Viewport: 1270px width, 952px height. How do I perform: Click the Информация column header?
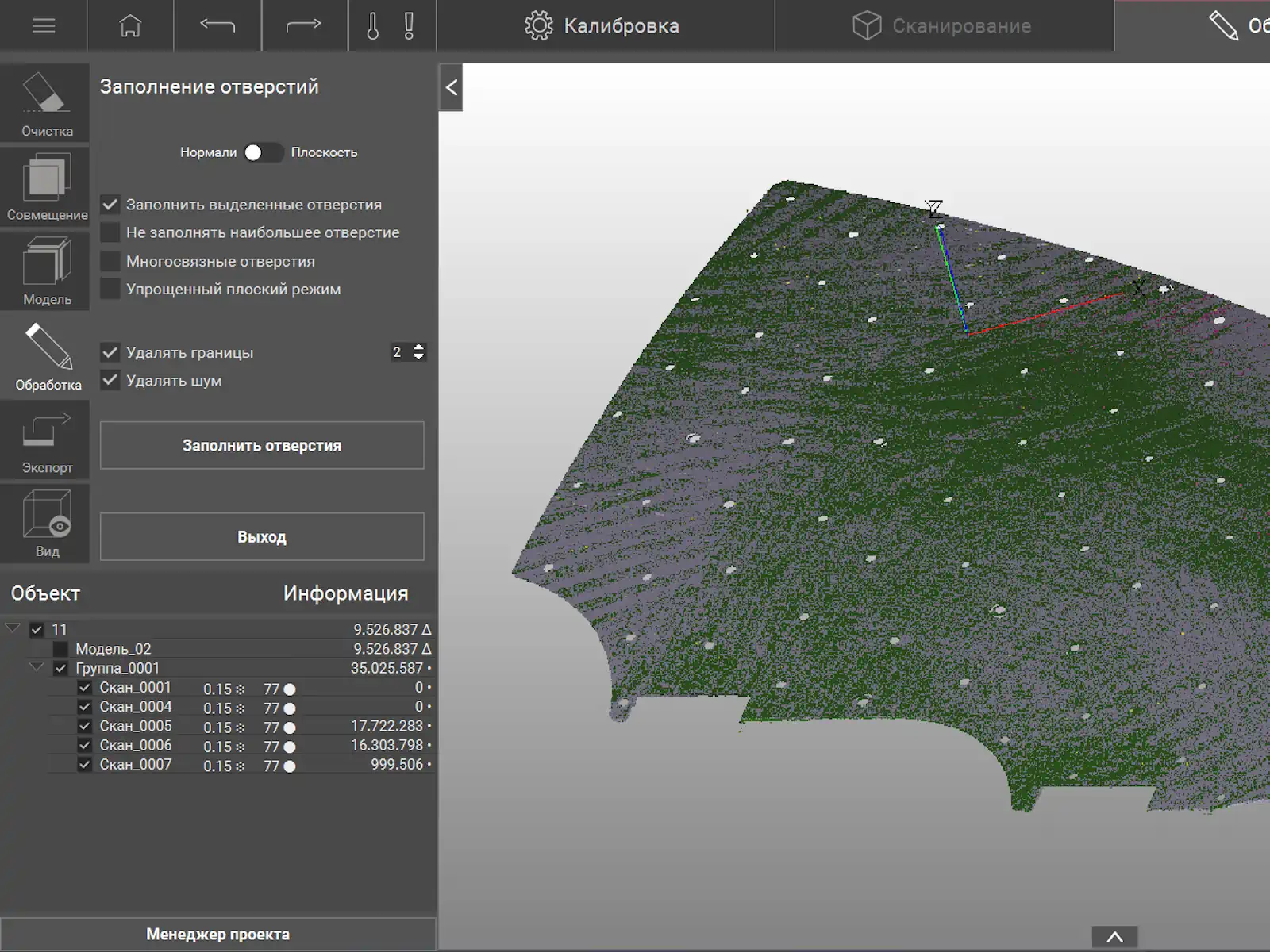point(345,593)
